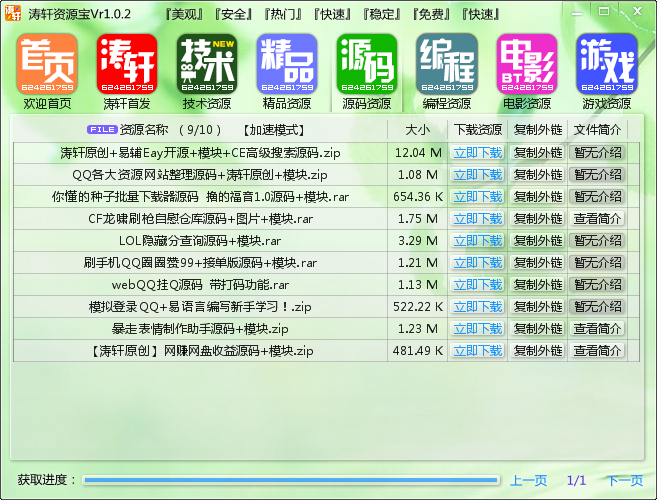Click 立即下载 for QQ各大资源网站整理源码
This screenshot has height=500, width=657.
pyautogui.click(x=478, y=175)
